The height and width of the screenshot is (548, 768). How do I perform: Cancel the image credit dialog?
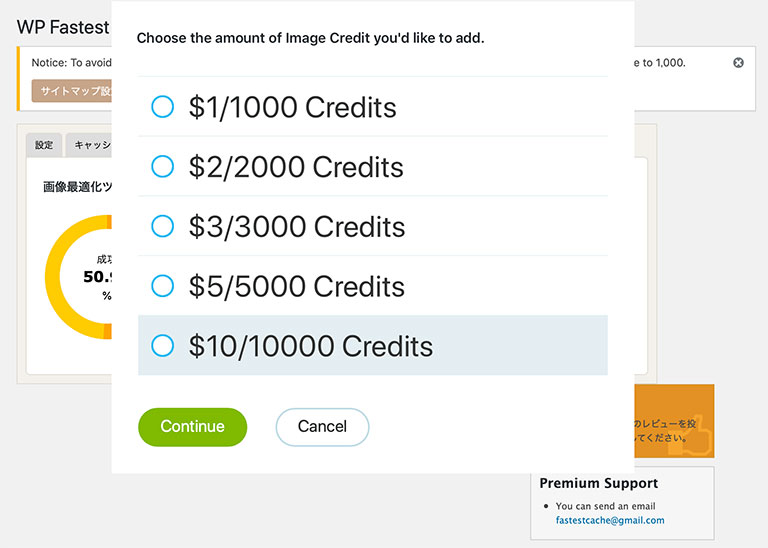(322, 427)
